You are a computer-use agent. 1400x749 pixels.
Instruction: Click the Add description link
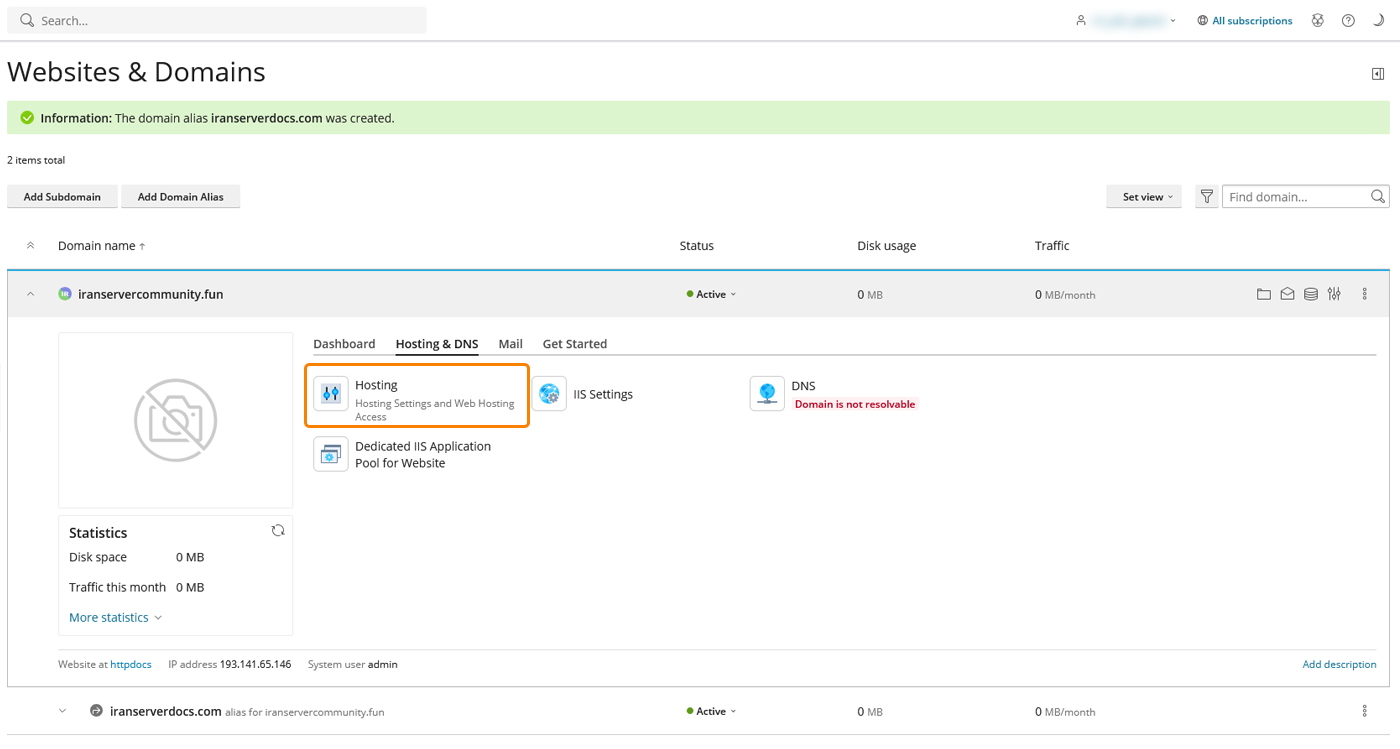1339,664
